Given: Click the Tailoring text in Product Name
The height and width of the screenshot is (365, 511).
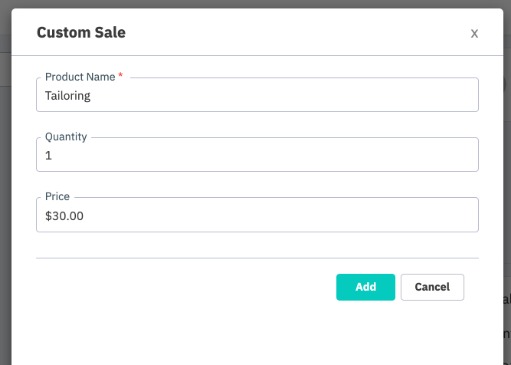Looking at the screenshot, I should click(68, 96).
